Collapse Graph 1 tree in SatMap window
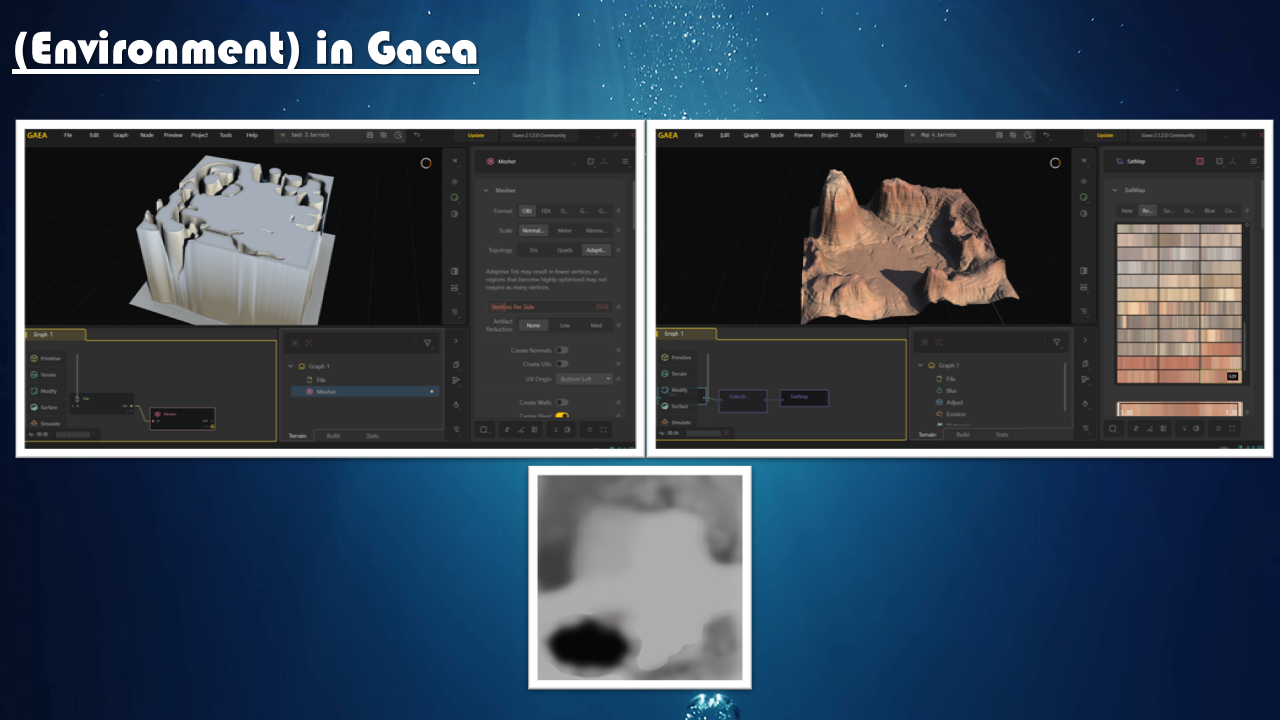Screen dimensions: 1280x720 pyautogui.click(x=920, y=365)
